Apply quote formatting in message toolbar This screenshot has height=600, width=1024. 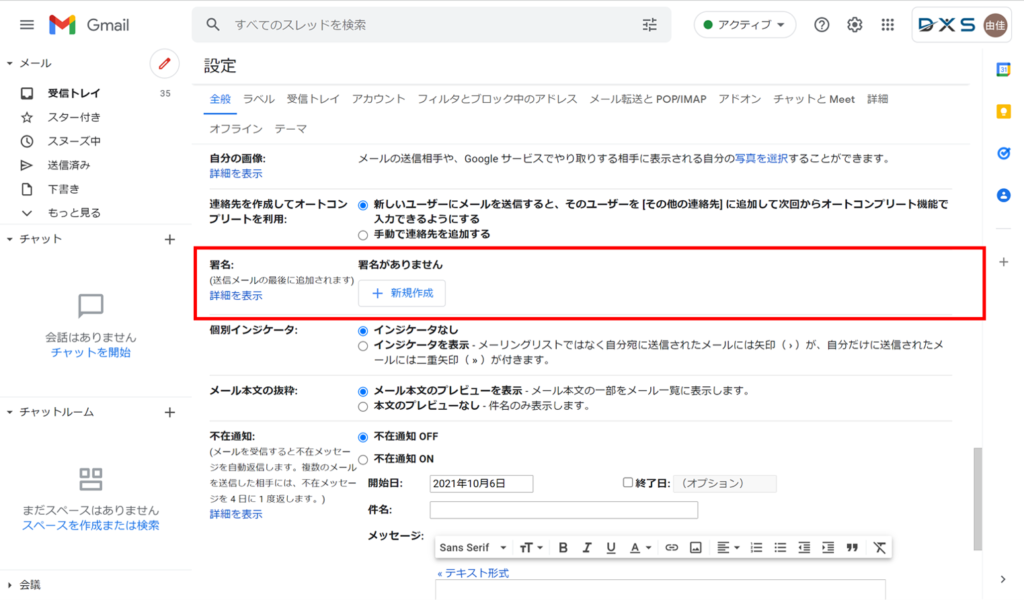852,548
